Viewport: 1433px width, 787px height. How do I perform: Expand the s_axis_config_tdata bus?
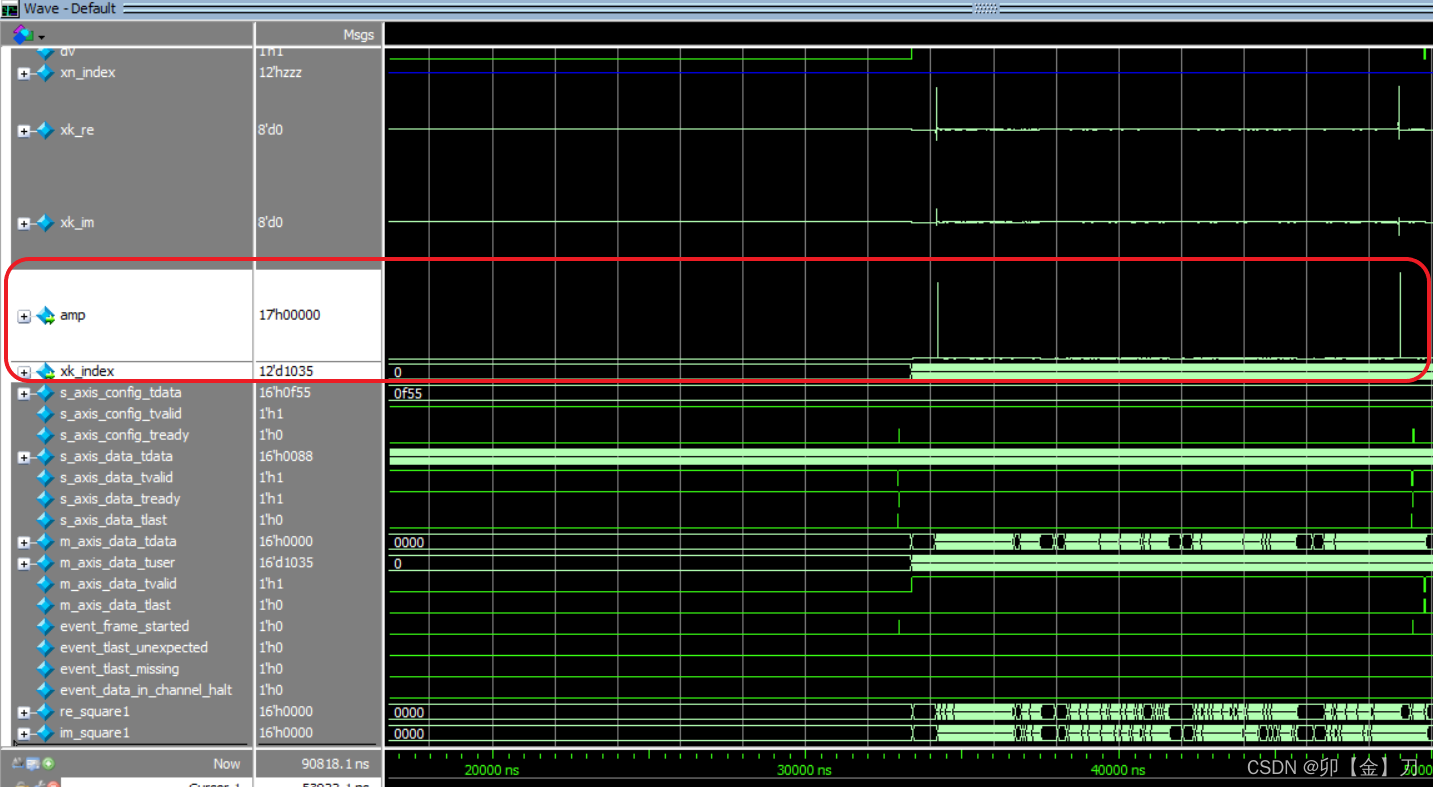tap(24, 394)
